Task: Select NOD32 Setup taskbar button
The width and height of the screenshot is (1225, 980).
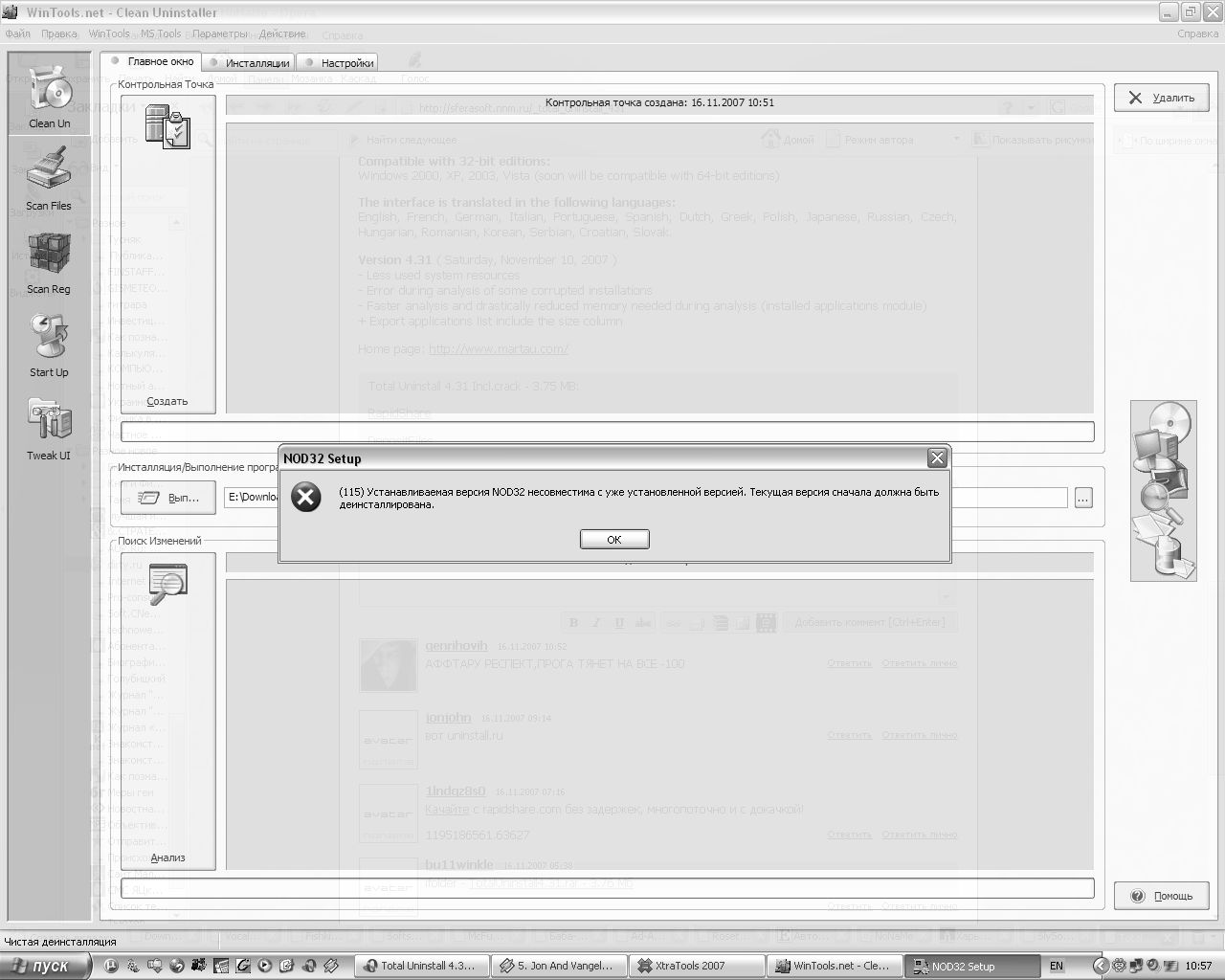Action: click(x=973, y=966)
